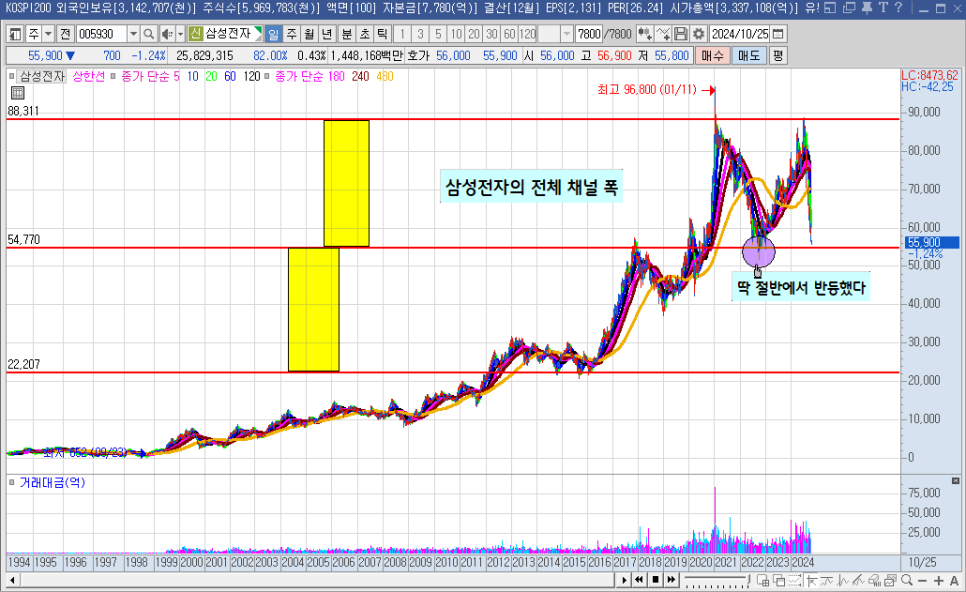Screen dimensions: 966x592
Task: Click the speaker sound icon
Action: (166, 34)
